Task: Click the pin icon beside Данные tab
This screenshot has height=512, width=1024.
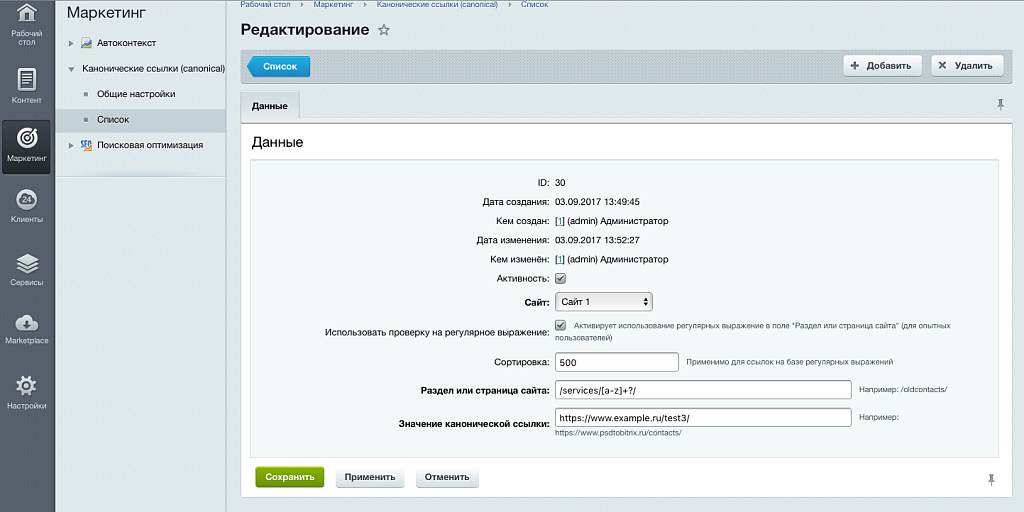Action: pyautogui.click(x=1000, y=104)
